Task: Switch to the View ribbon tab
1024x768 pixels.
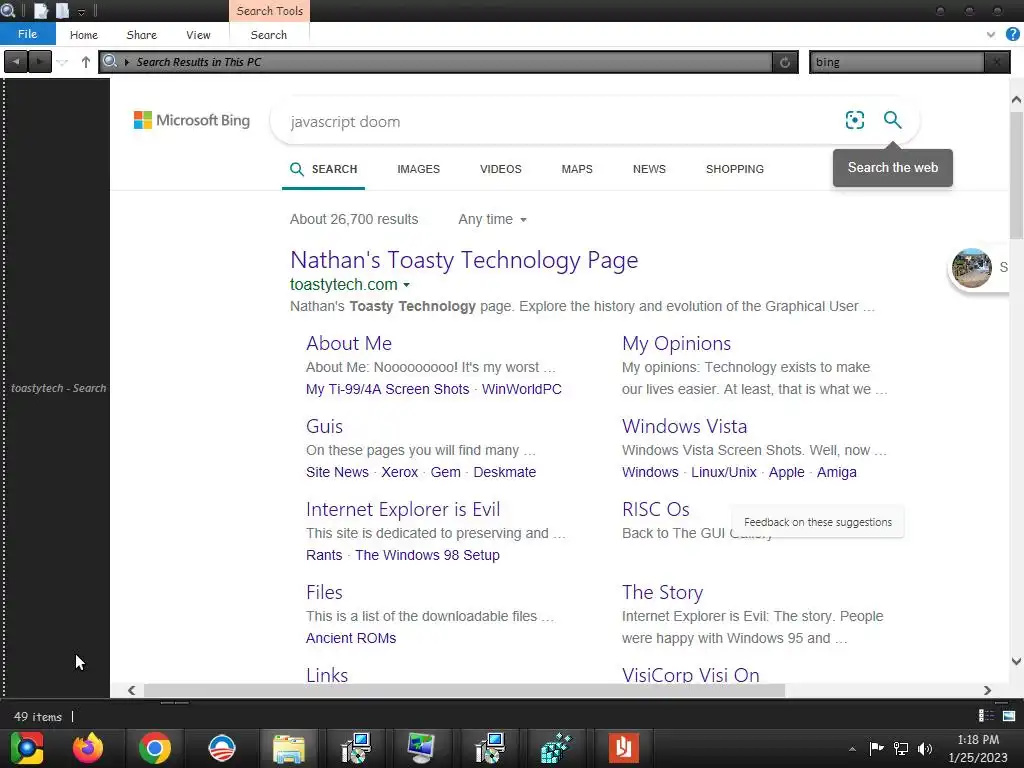Action: [198, 35]
